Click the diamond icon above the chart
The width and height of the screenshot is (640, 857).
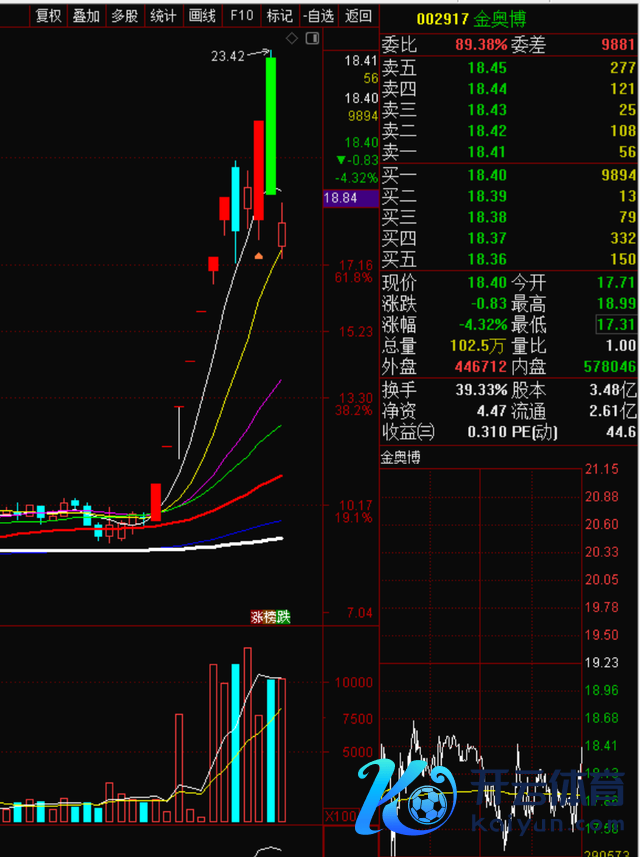pyautogui.click(x=292, y=39)
